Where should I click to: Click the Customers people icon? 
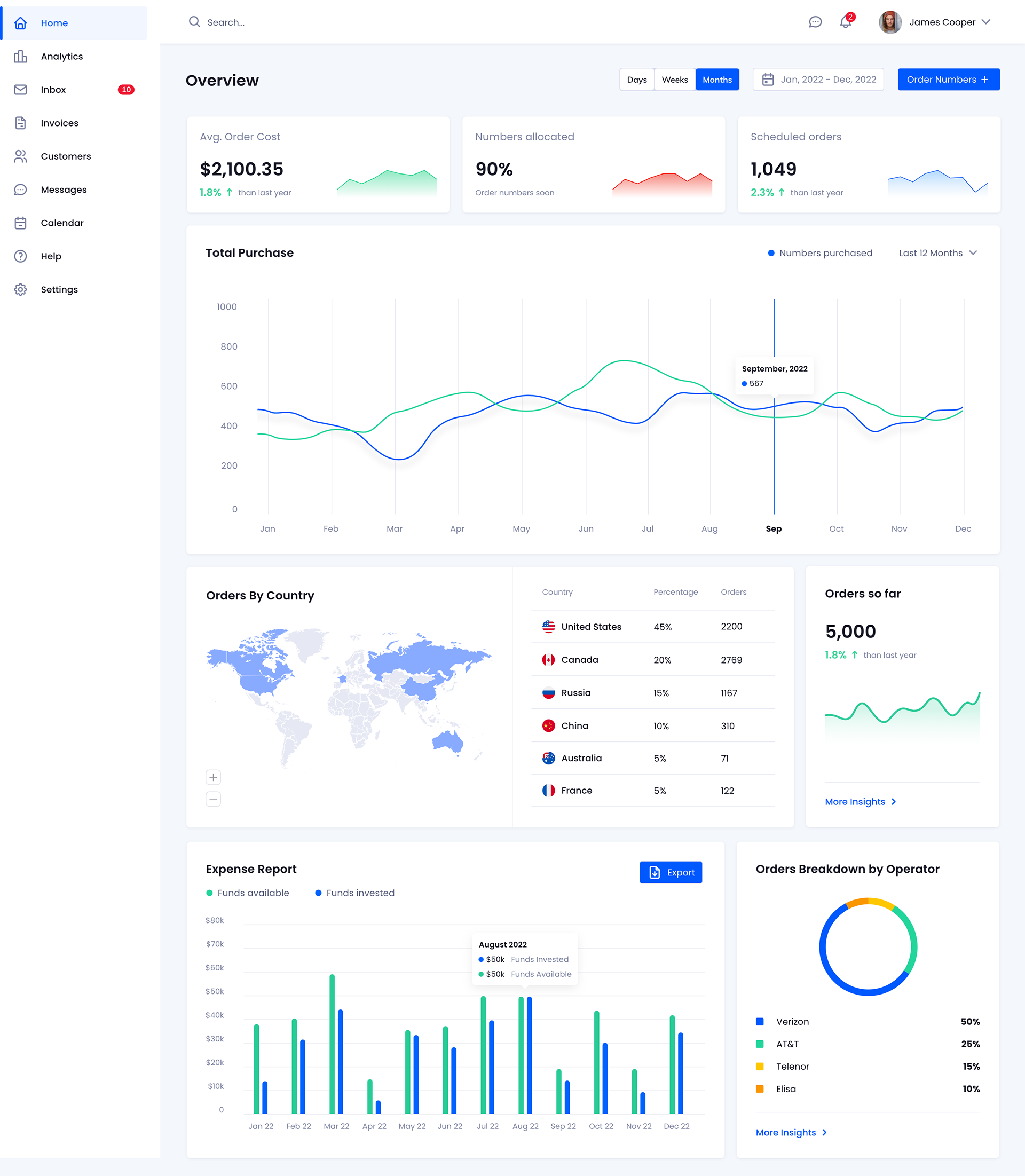click(x=21, y=156)
